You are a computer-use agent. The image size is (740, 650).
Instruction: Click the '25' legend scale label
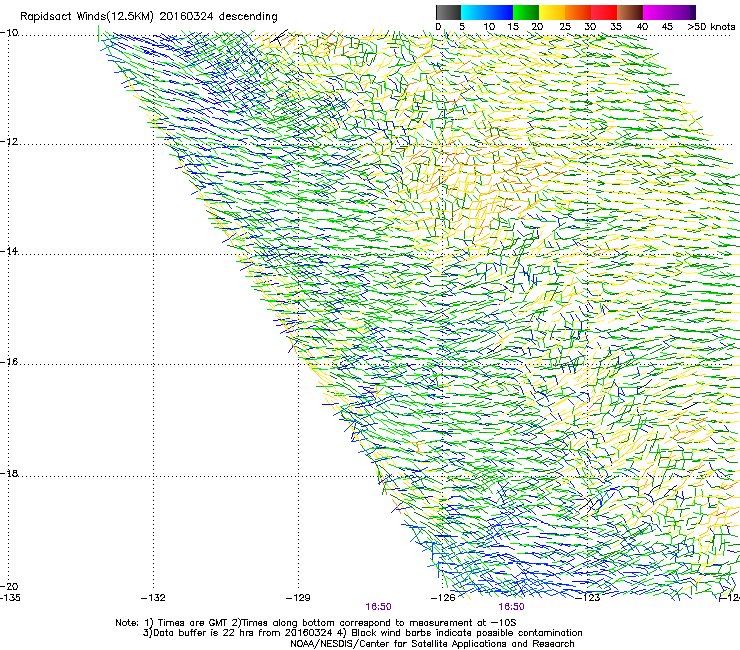(565, 26)
